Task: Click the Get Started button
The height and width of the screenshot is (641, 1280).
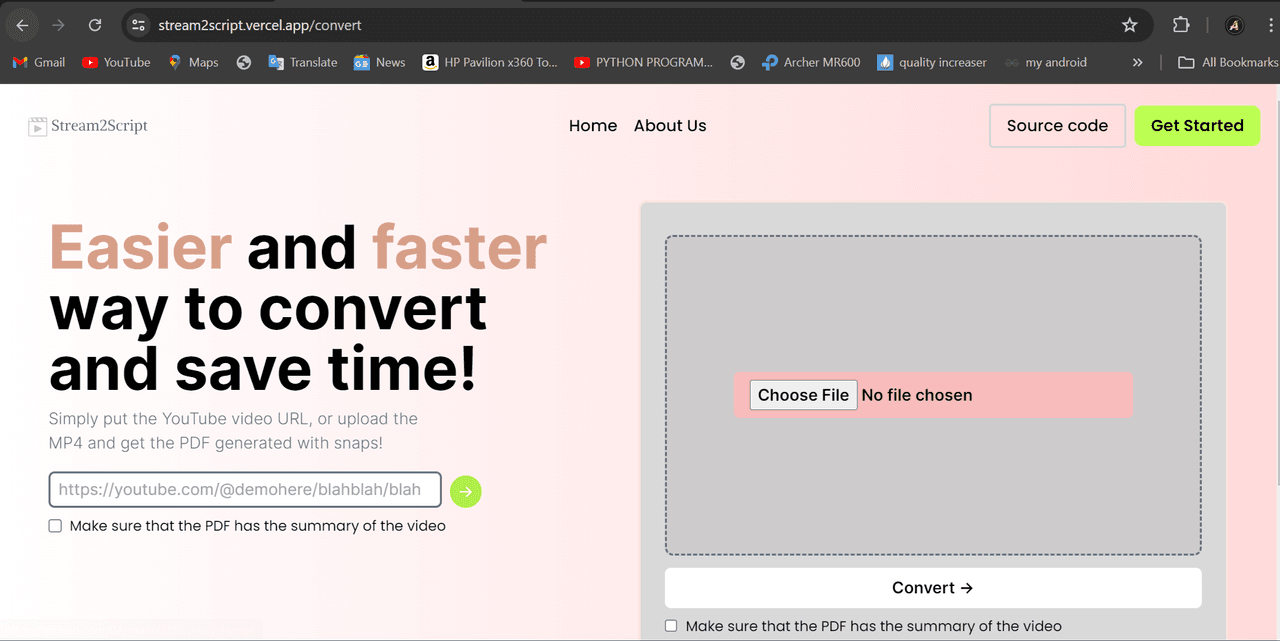Action: [1197, 126]
